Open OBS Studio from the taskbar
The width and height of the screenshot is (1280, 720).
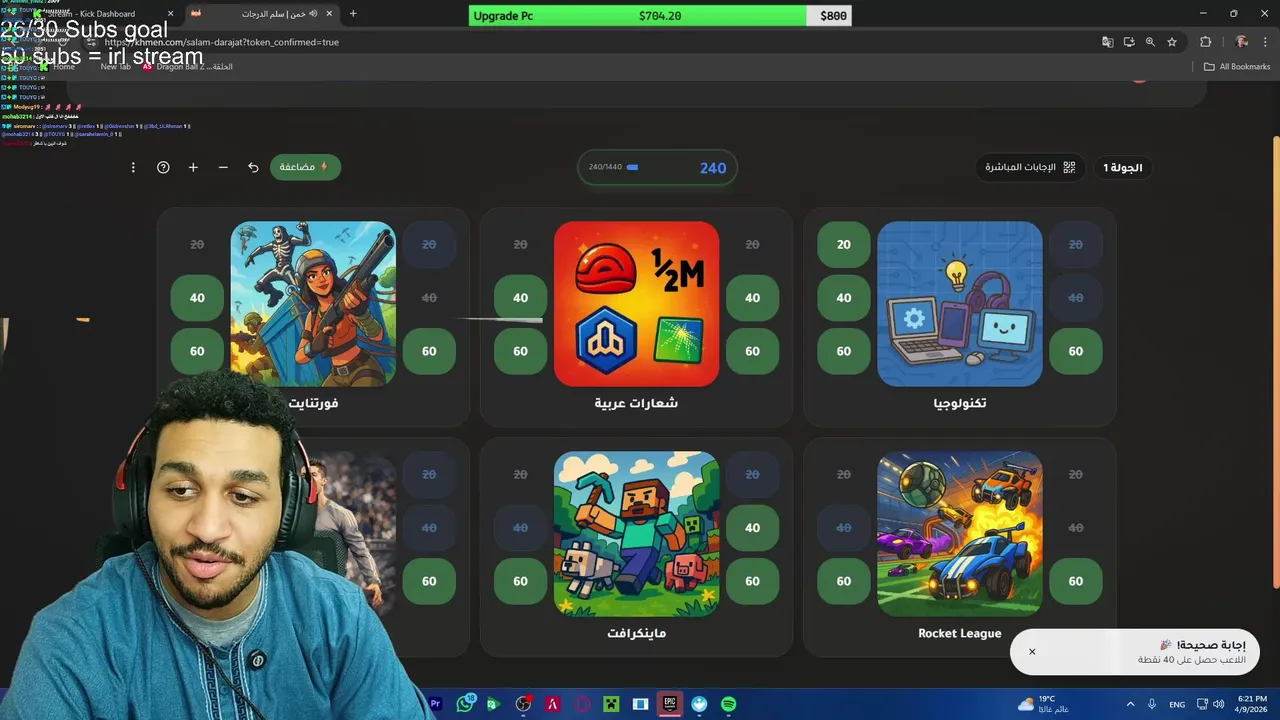tap(523, 704)
